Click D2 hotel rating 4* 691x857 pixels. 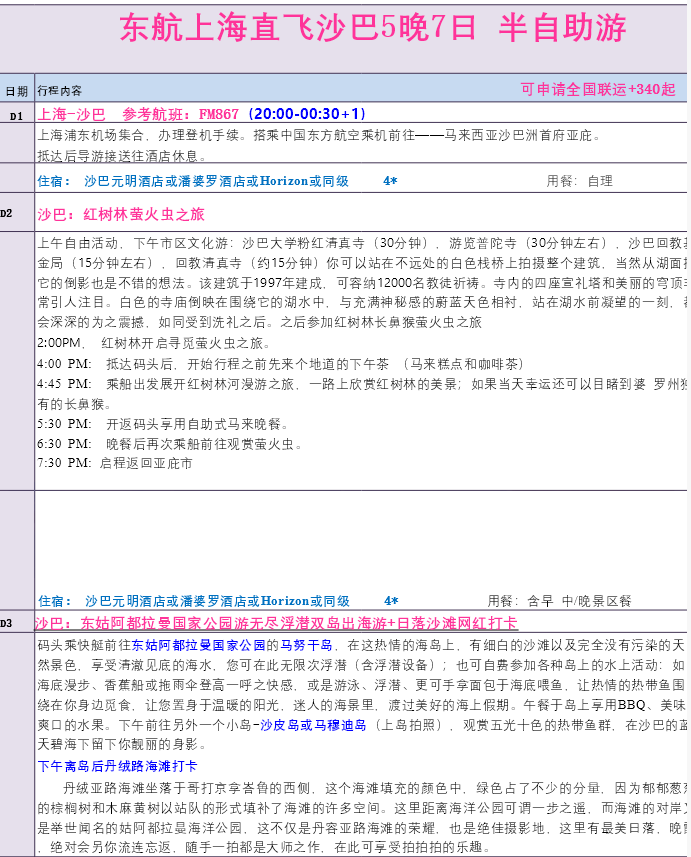click(x=391, y=601)
